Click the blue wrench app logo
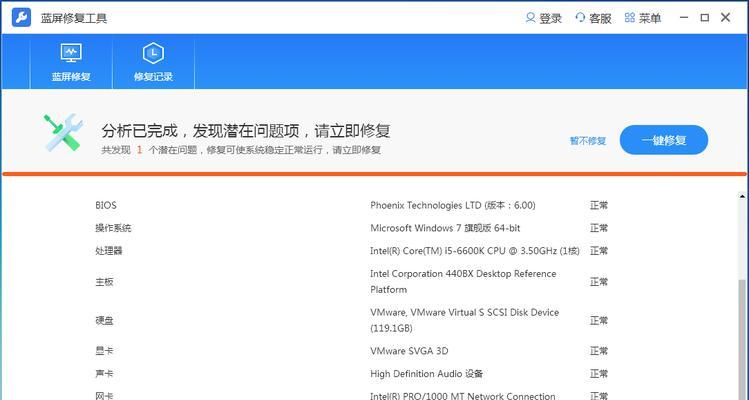This screenshot has width=749, height=400. click(21, 18)
